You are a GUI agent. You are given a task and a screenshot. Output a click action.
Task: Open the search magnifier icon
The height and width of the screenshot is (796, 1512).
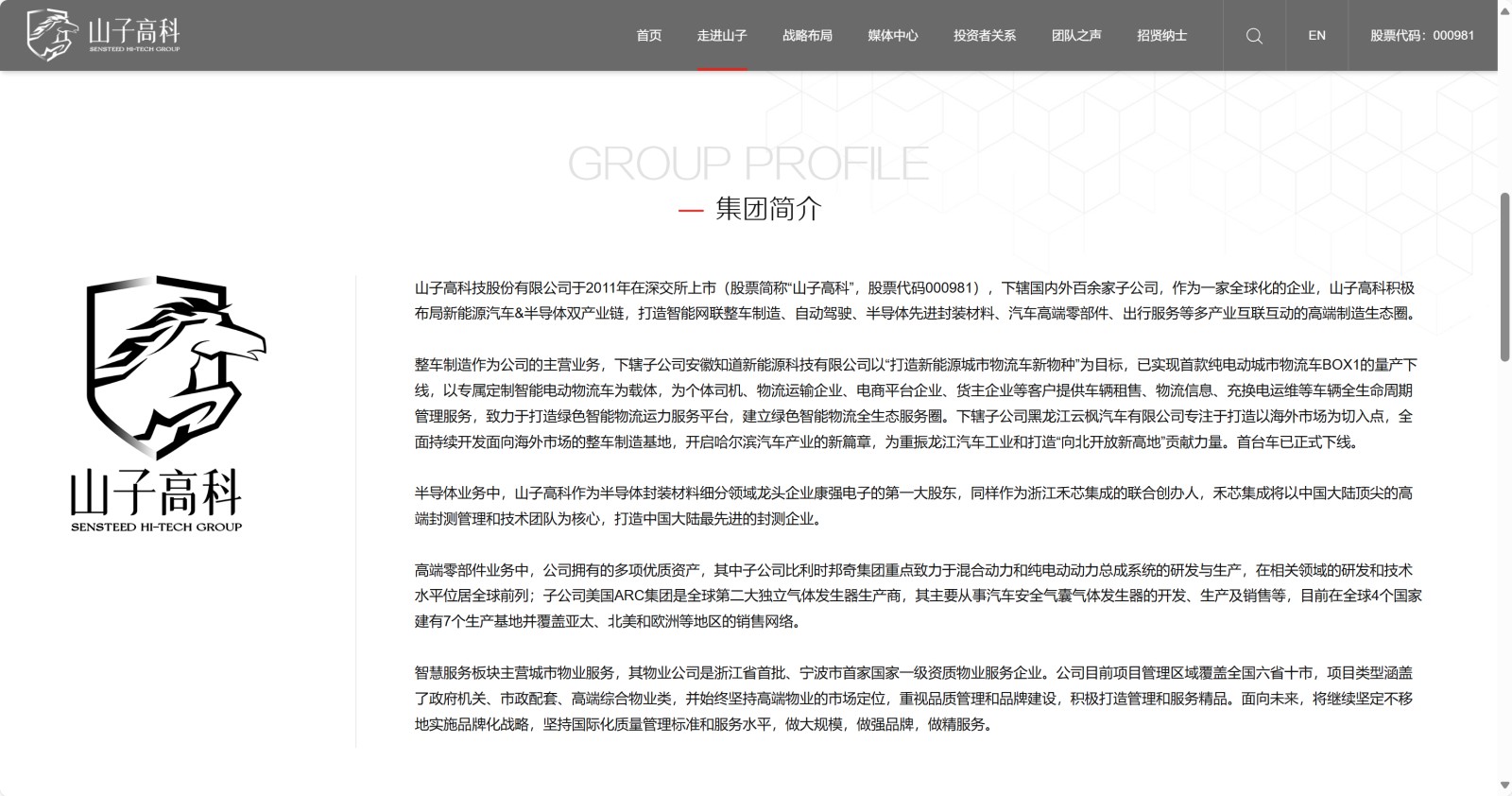tap(1254, 36)
